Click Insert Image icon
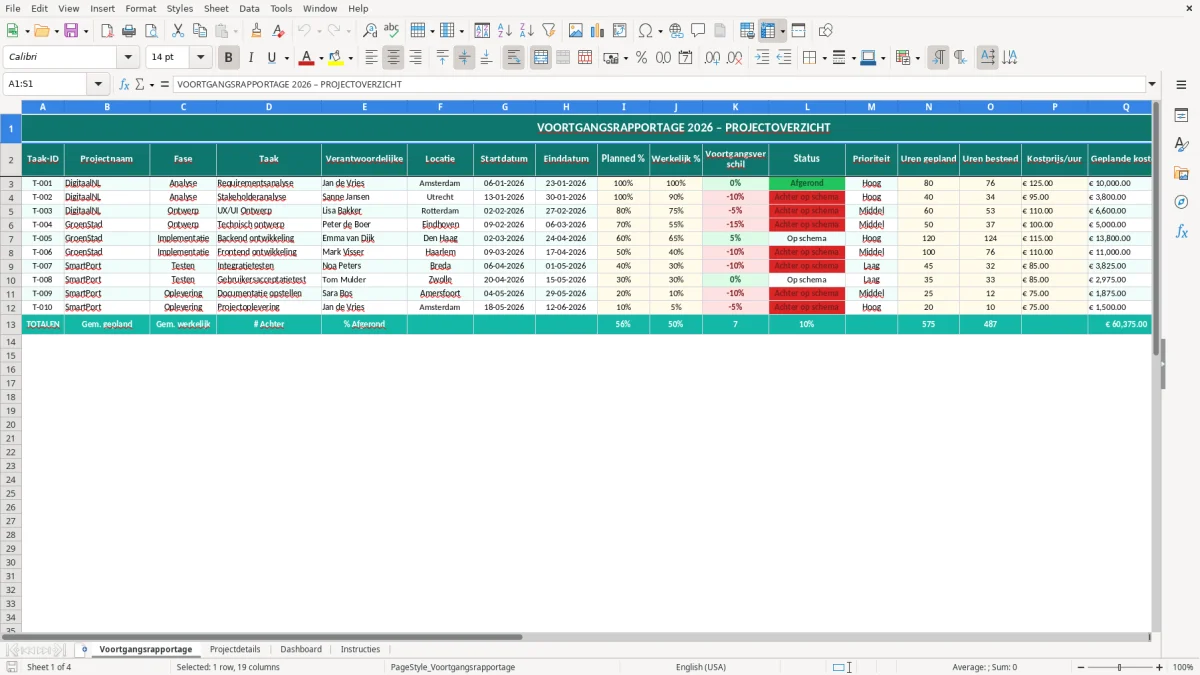The image size is (1200, 675). click(x=576, y=31)
